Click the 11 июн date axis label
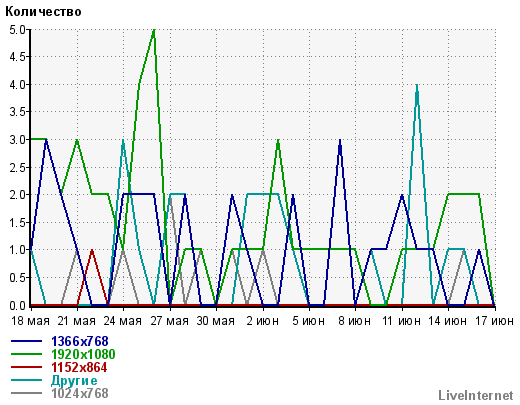Screen dimensions: 520x405 point(402,321)
